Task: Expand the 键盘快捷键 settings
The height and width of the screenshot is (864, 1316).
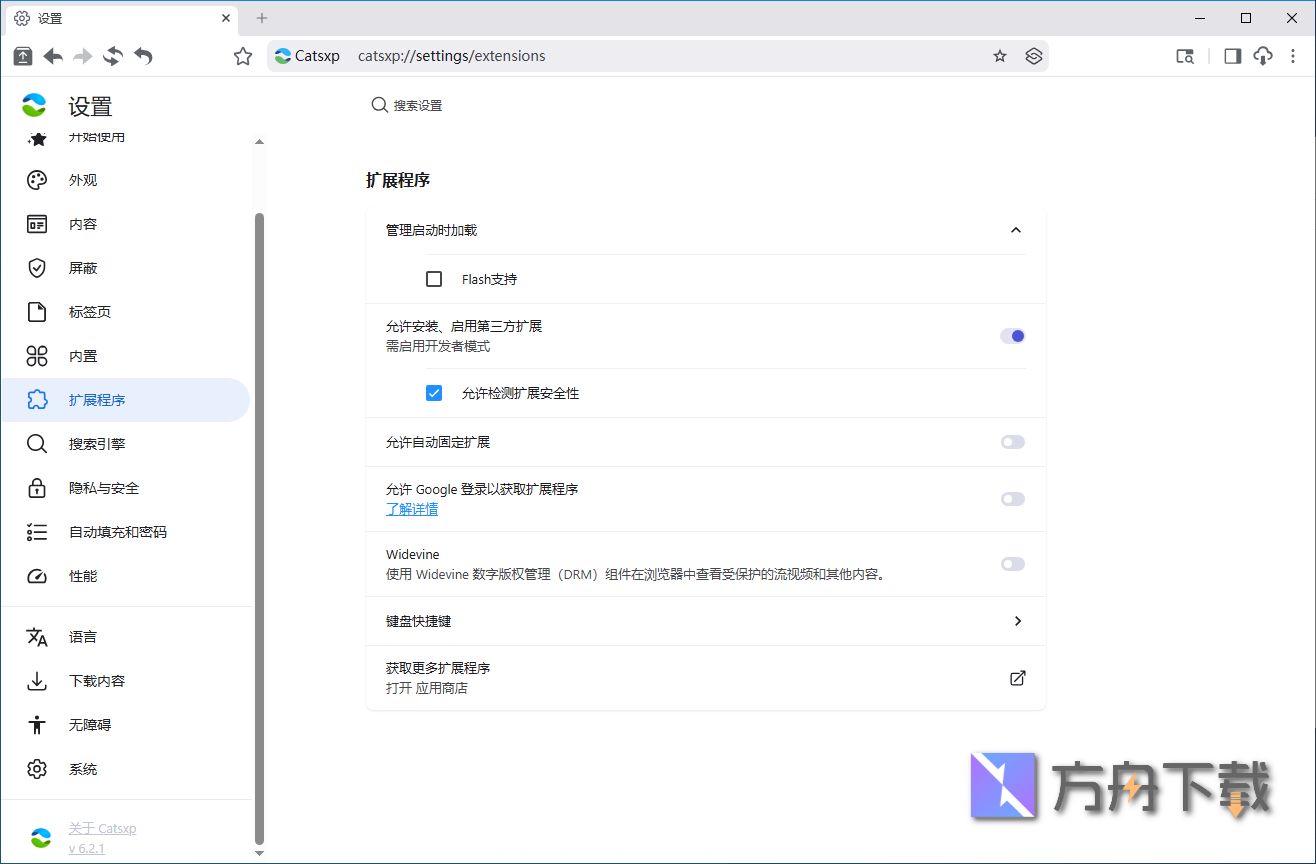Action: (x=1018, y=621)
